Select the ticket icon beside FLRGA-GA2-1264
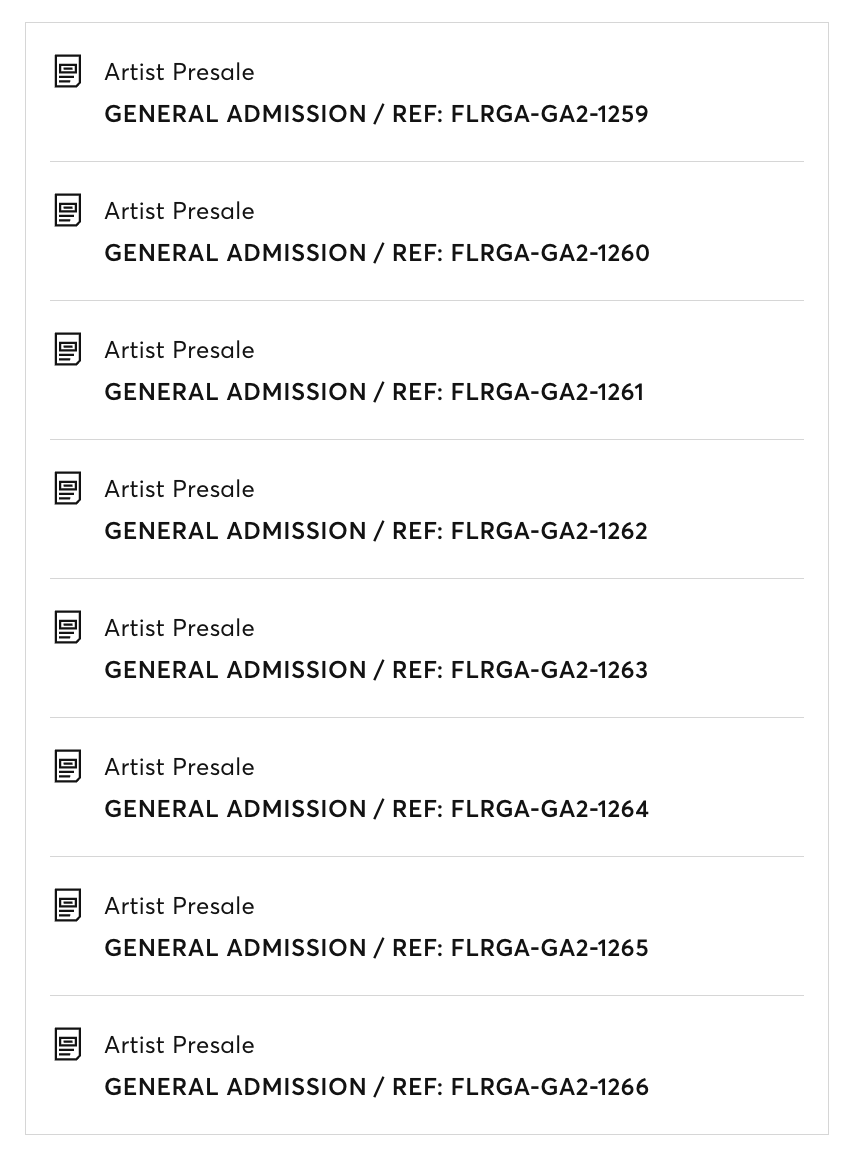The height and width of the screenshot is (1162, 860). [68, 766]
